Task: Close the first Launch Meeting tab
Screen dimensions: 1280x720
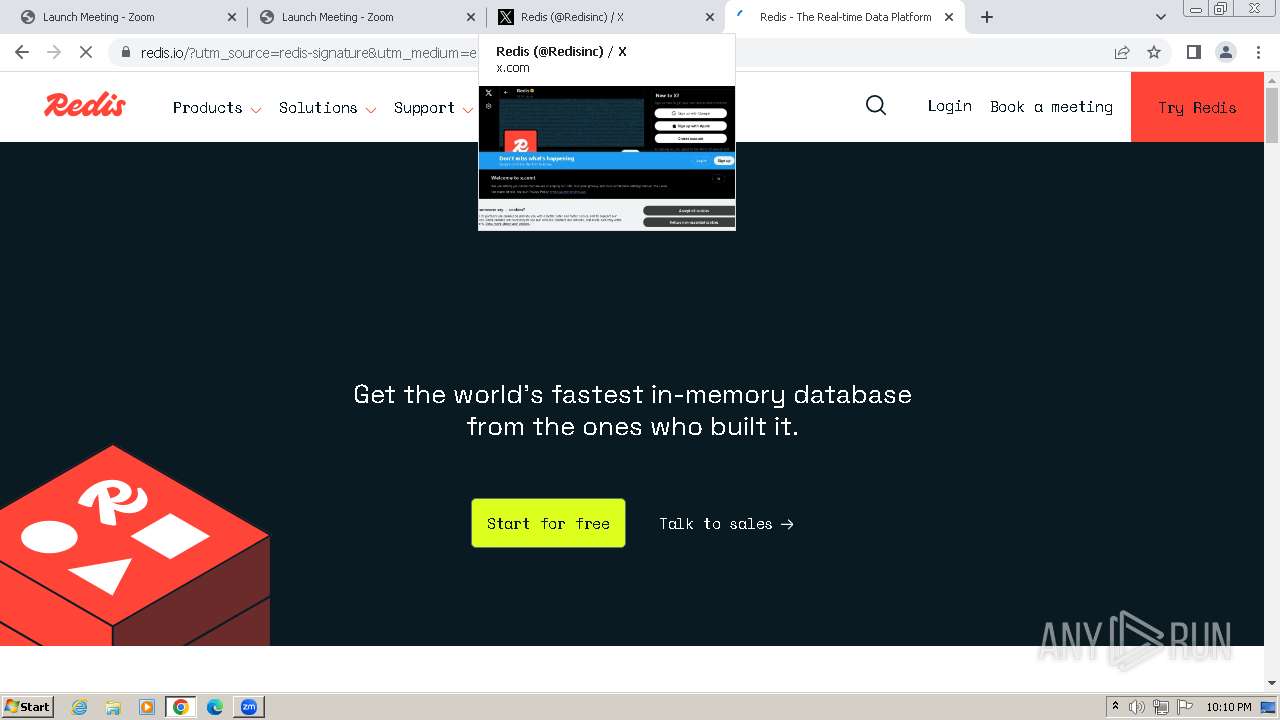Action: [232, 17]
